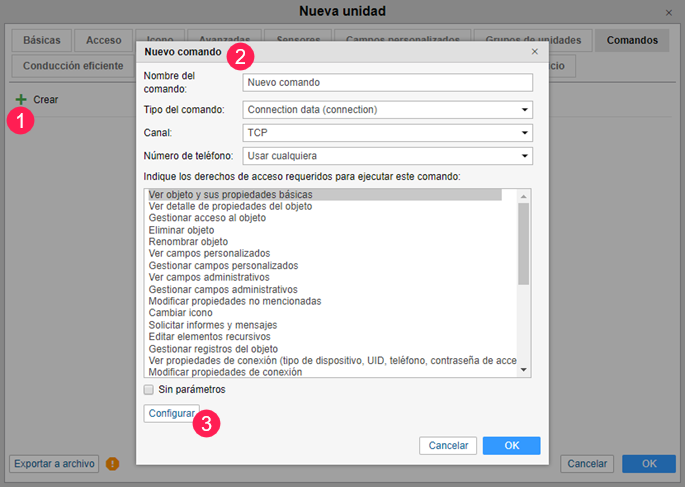Close the Nuevo comando dialog
The height and width of the screenshot is (487, 685).
pyautogui.click(x=534, y=51)
